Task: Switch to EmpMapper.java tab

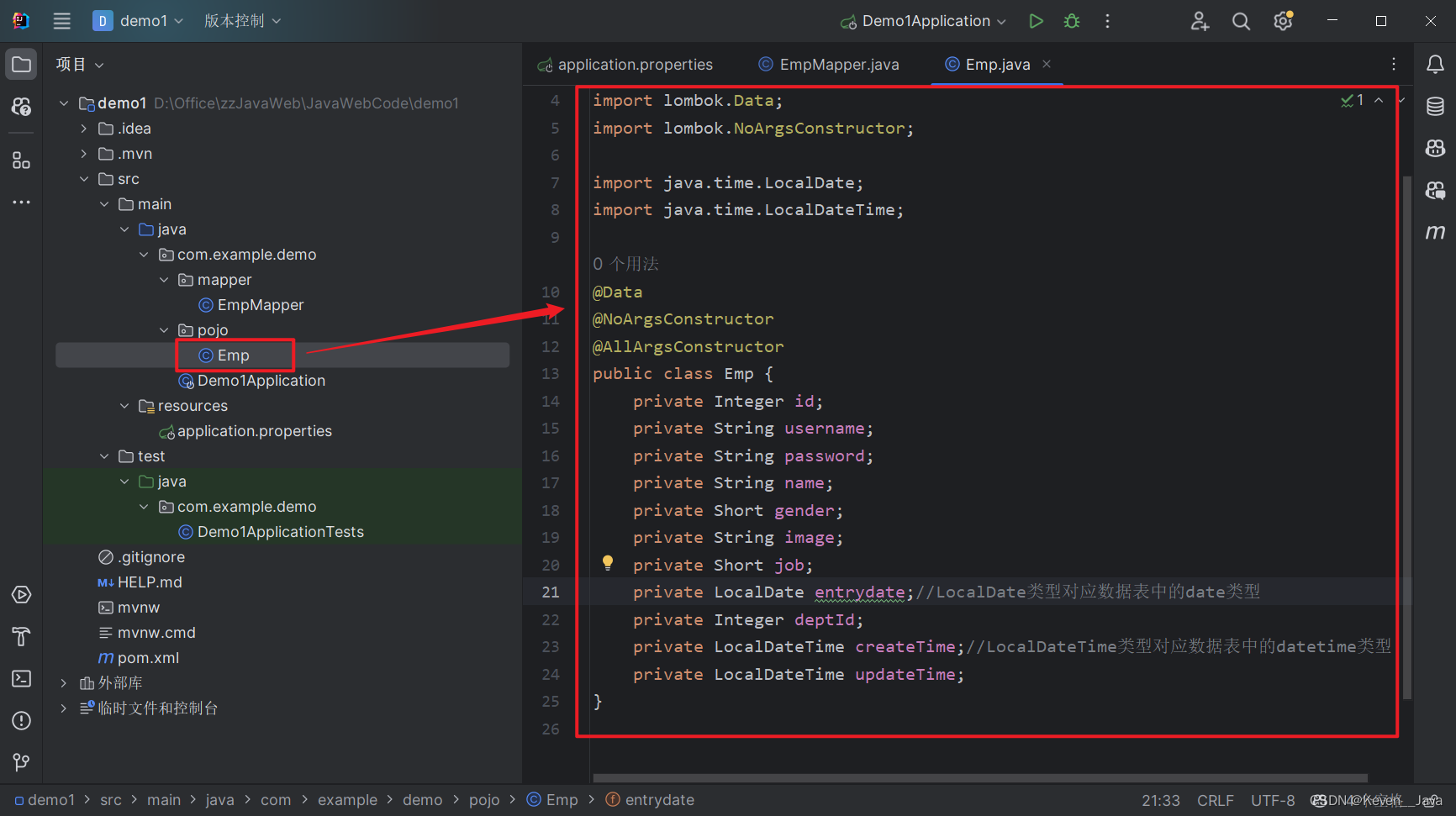Action: tap(829, 65)
